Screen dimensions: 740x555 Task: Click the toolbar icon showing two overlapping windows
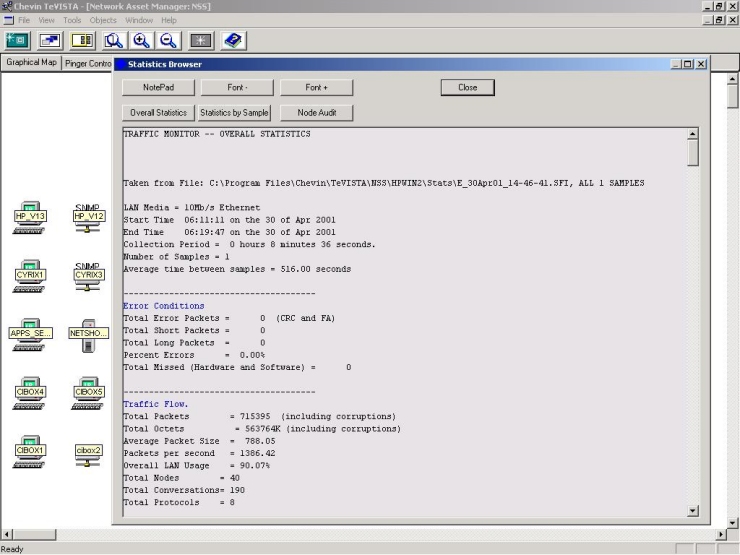pos(50,41)
